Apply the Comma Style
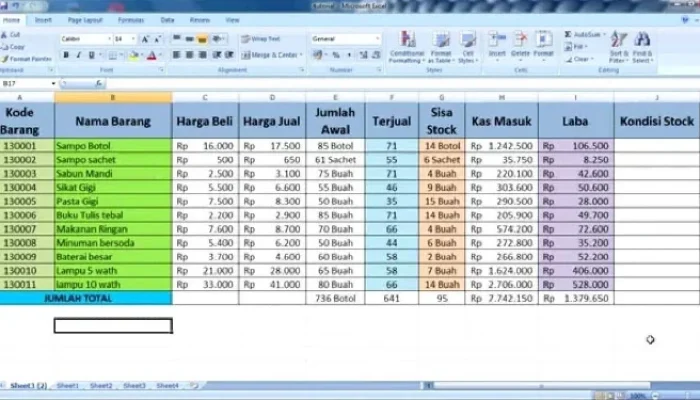Viewport: 700px width, 400px height. 349,55
